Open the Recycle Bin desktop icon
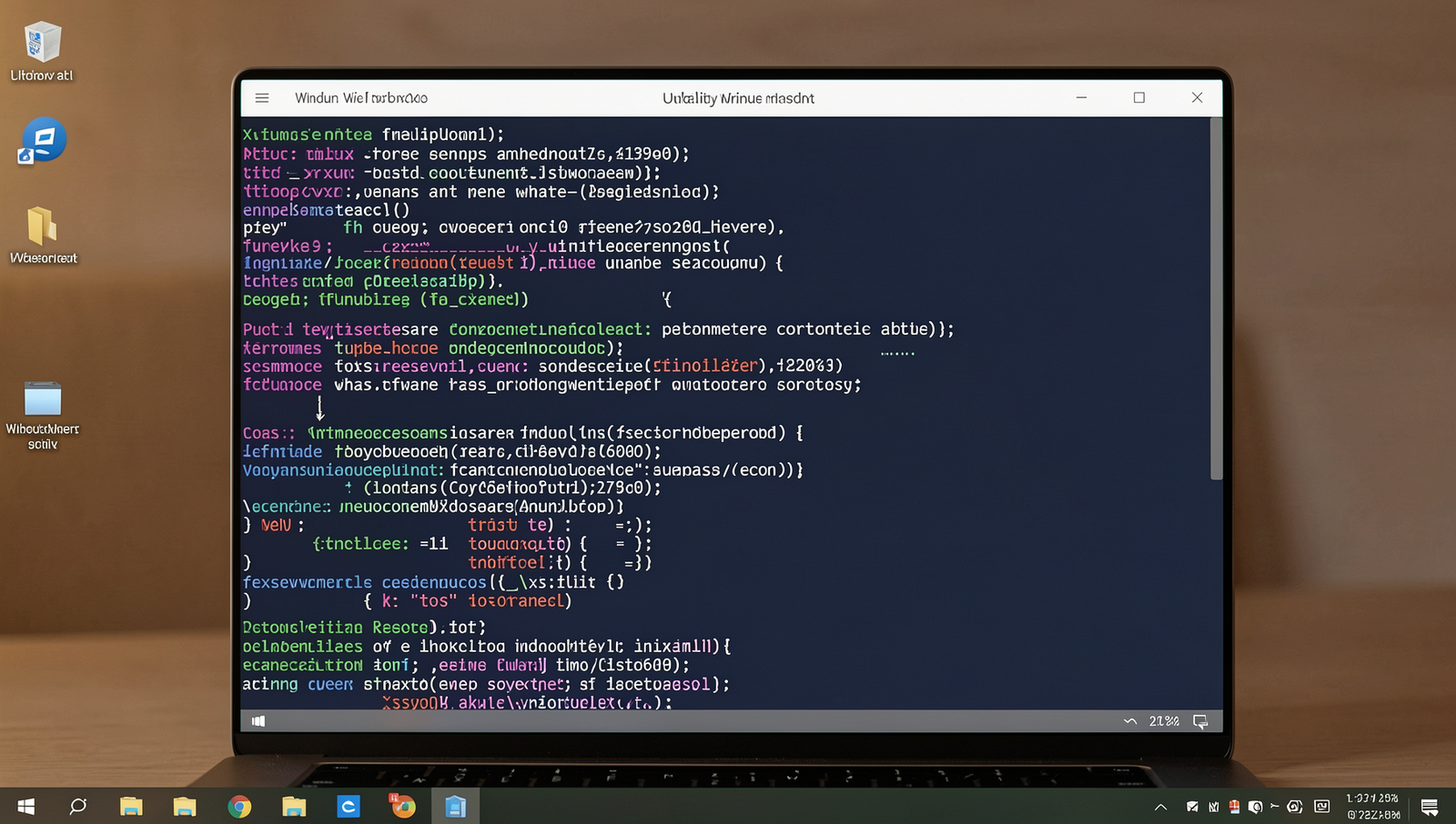 click(x=42, y=51)
